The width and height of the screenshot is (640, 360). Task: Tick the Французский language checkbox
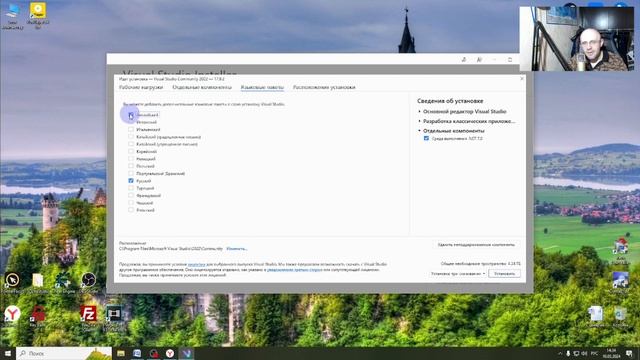point(131,196)
